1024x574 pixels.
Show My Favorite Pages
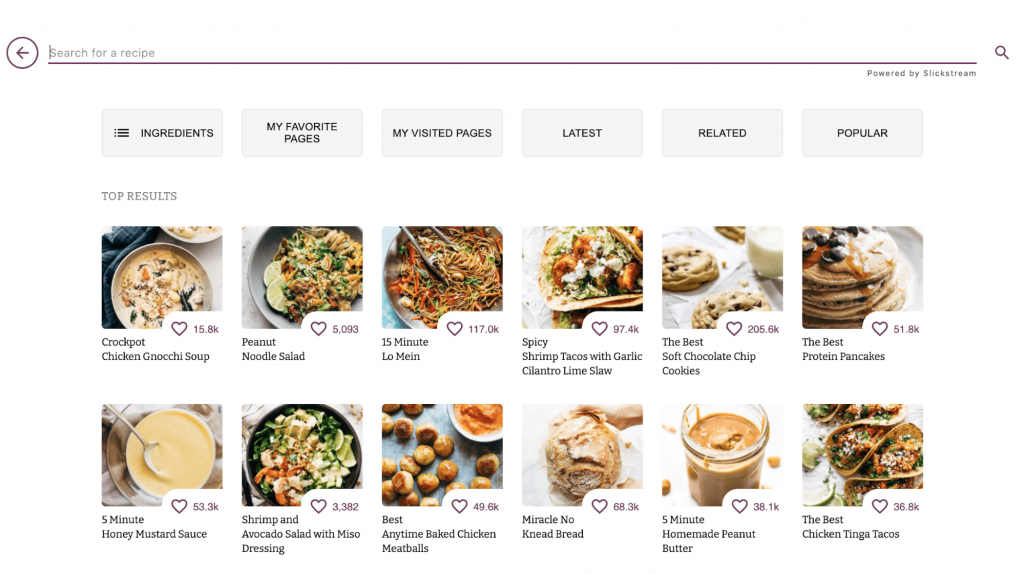(x=302, y=133)
